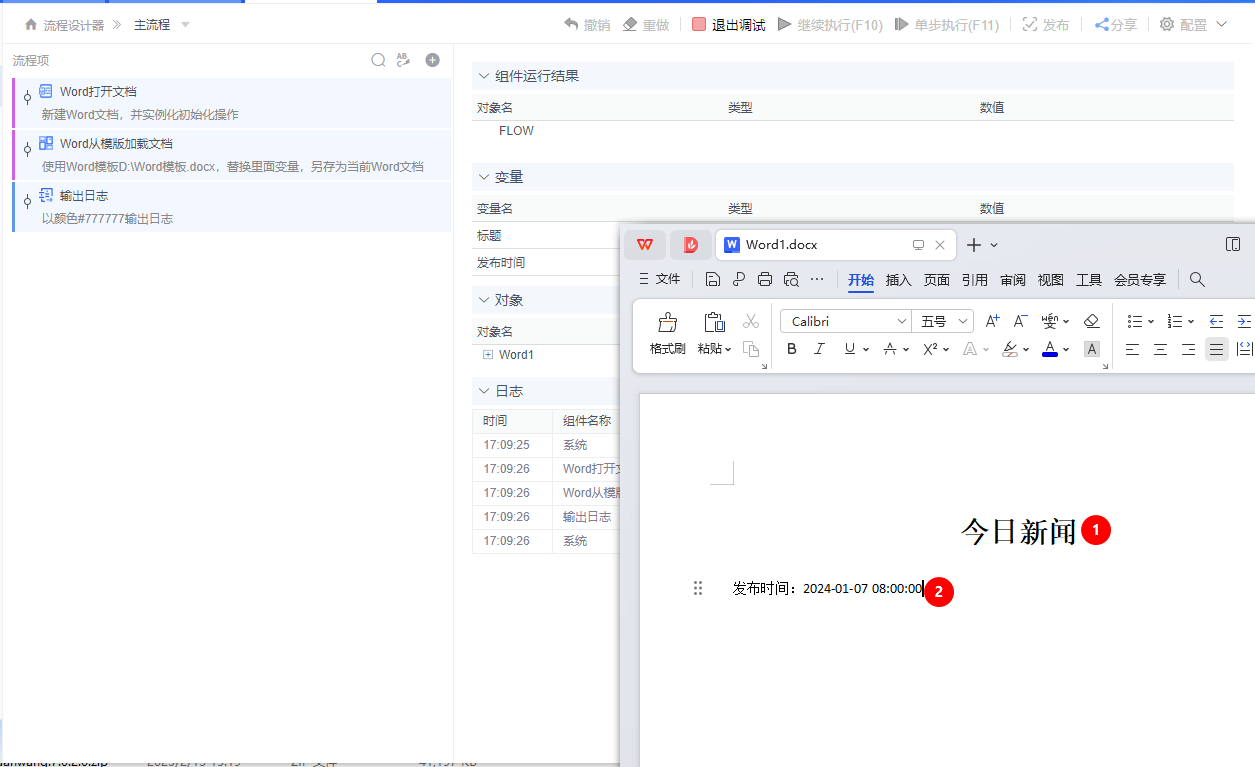Enable underline on selected text
1255x767 pixels.
848,348
